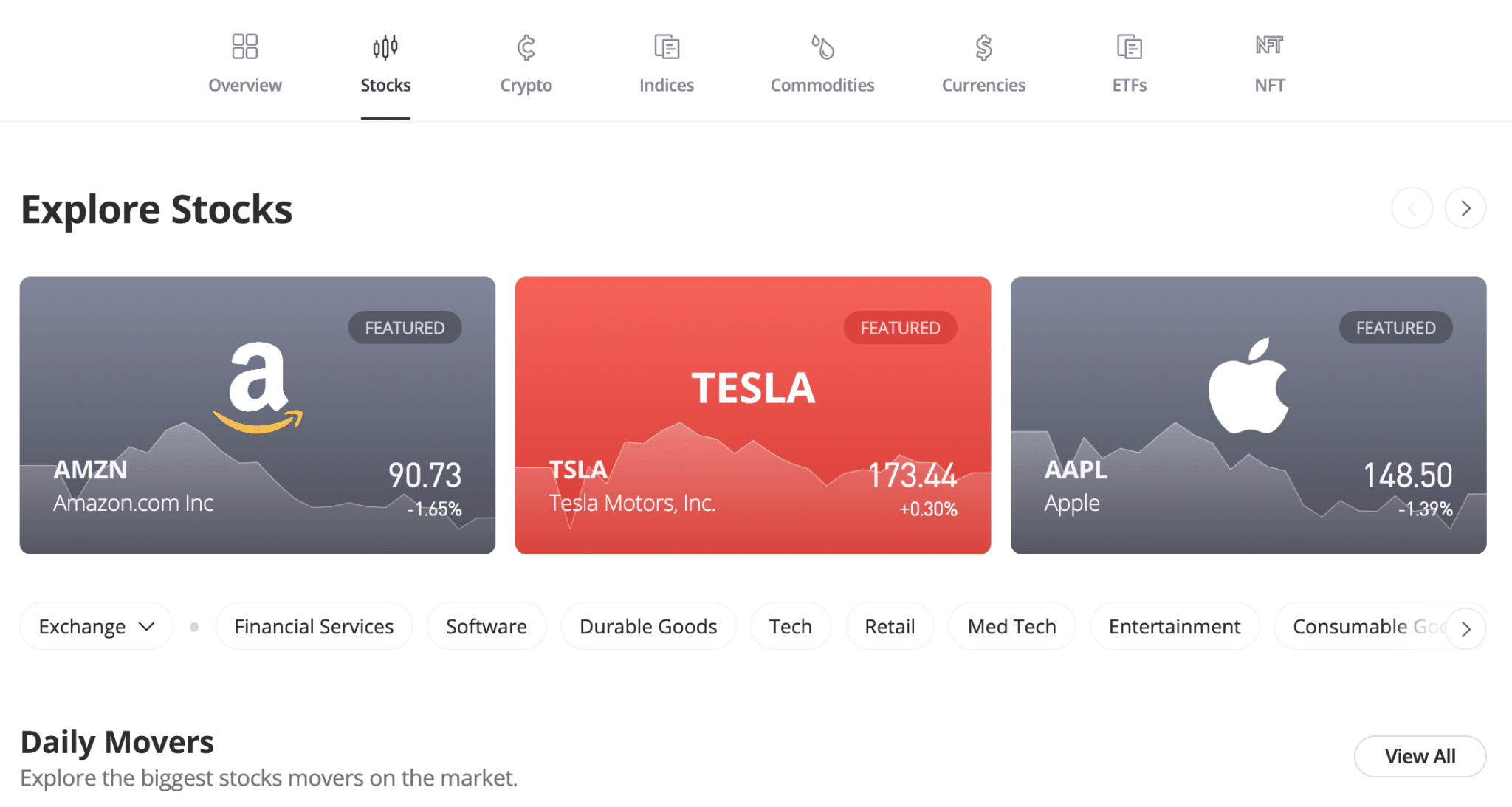Click the ETFs document icon

point(1129,47)
